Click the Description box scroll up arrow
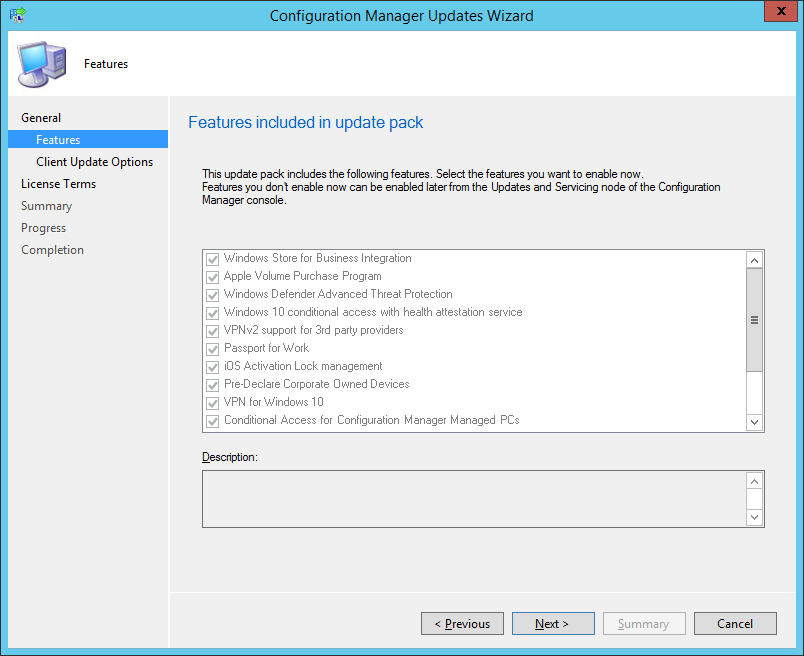The height and width of the screenshot is (656, 804). click(x=754, y=481)
